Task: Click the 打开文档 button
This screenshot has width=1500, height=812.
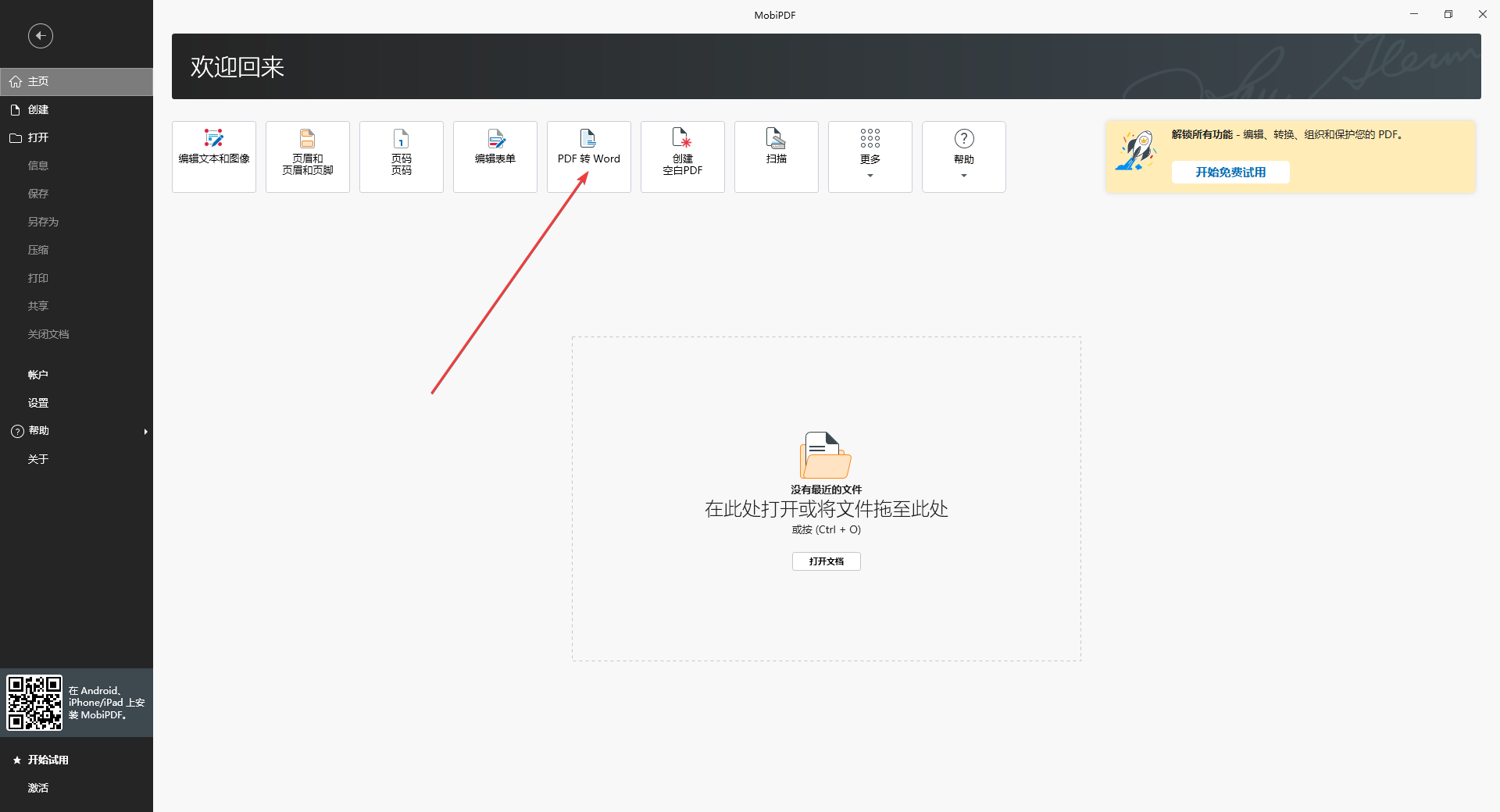Action: click(x=826, y=561)
